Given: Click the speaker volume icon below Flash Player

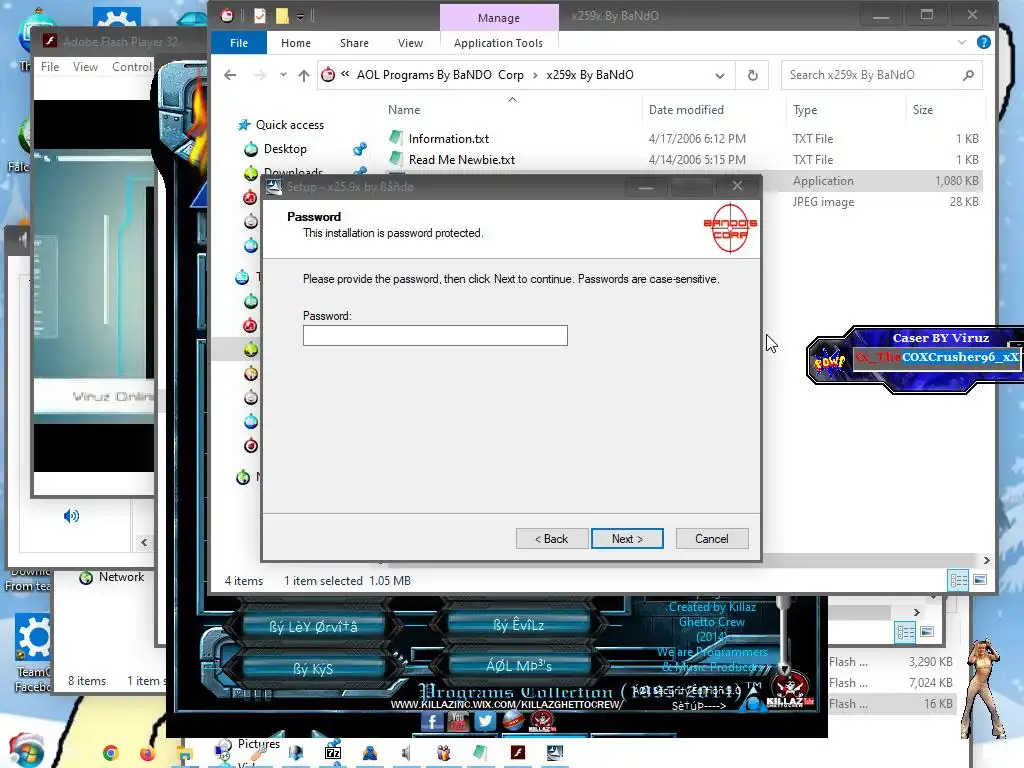Looking at the screenshot, I should 71,517.
